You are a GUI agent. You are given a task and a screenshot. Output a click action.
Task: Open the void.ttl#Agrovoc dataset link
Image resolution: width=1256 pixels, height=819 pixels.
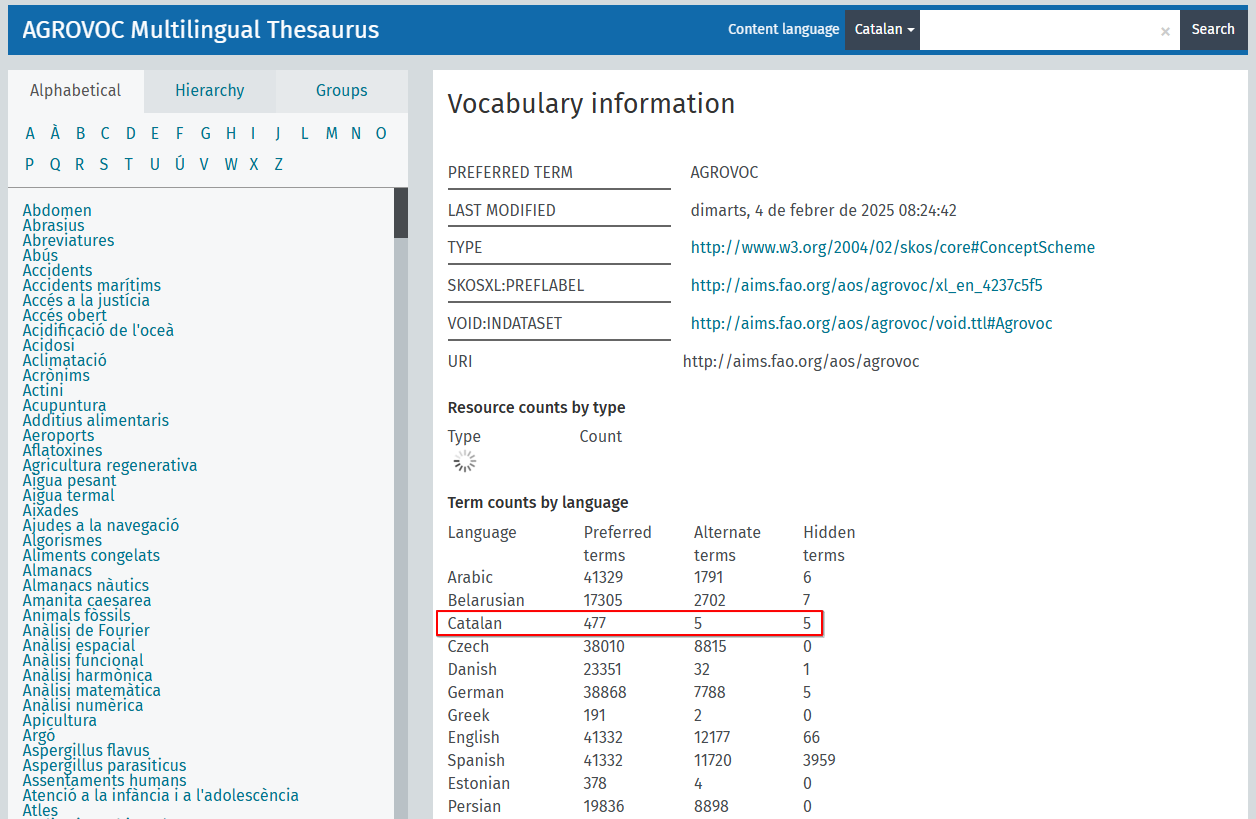pos(871,324)
